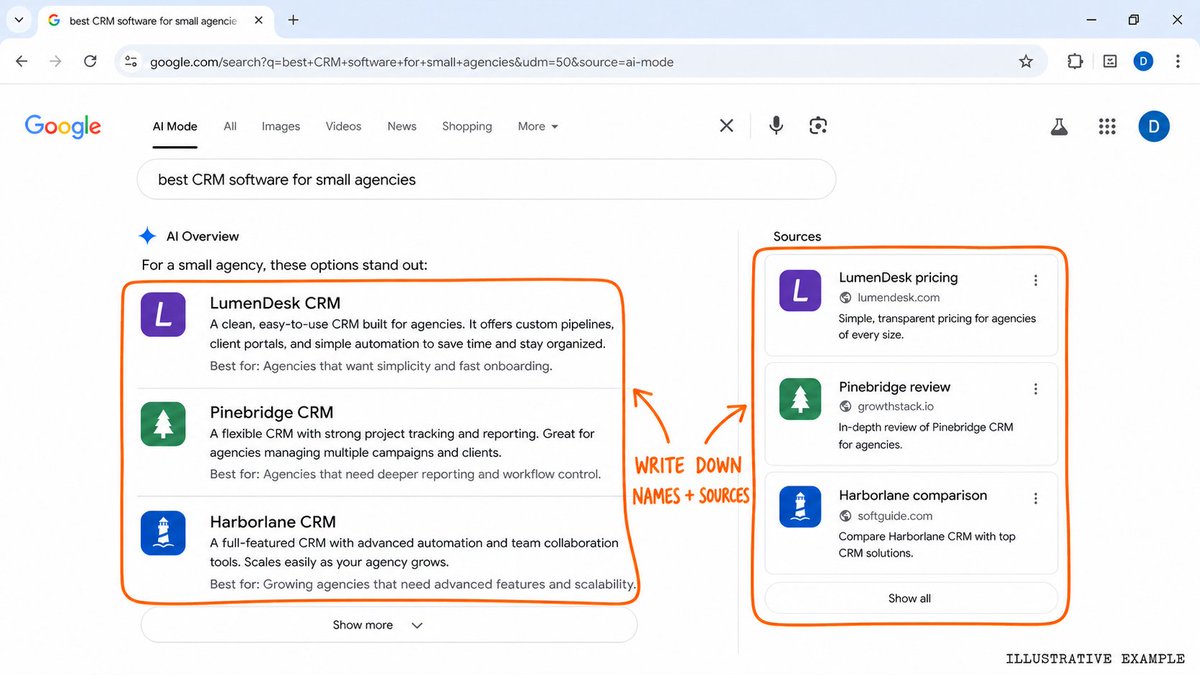This screenshot has height=675, width=1200.
Task: Clear the search query with the X
Action: (727, 126)
